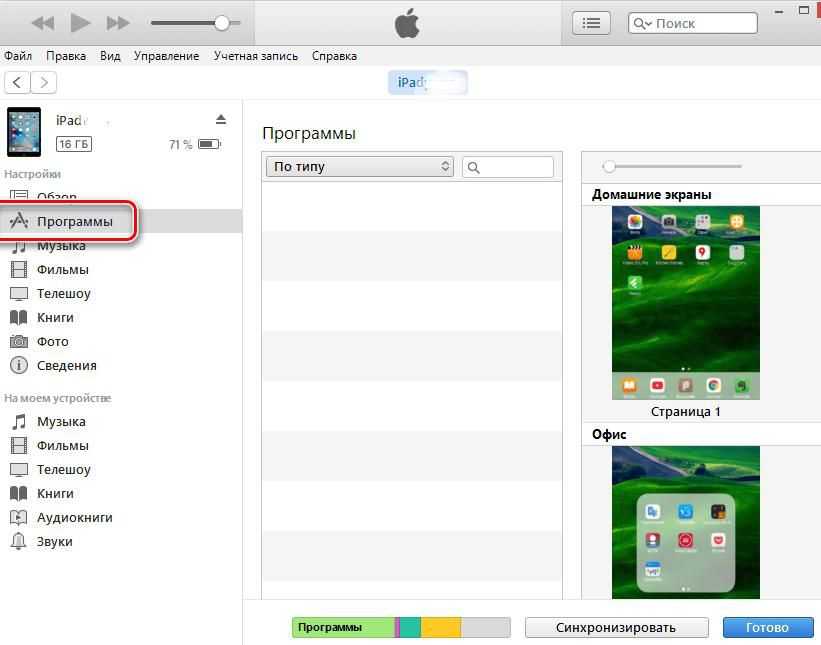
Task: Click the Rewind (previous track) button
Action: click(x=42, y=22)
